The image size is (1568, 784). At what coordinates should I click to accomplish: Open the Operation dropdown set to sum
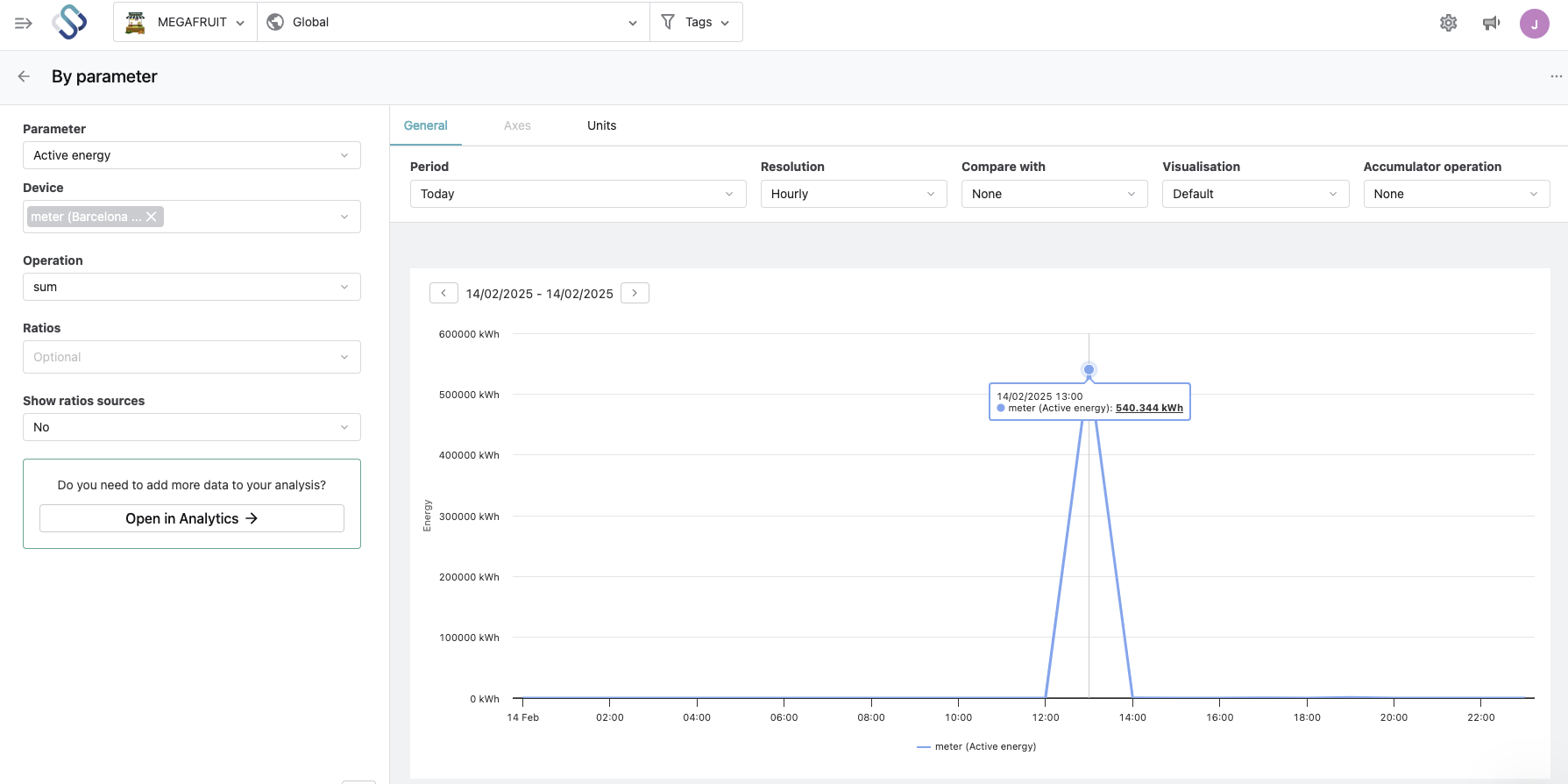(x=192, y=287)
